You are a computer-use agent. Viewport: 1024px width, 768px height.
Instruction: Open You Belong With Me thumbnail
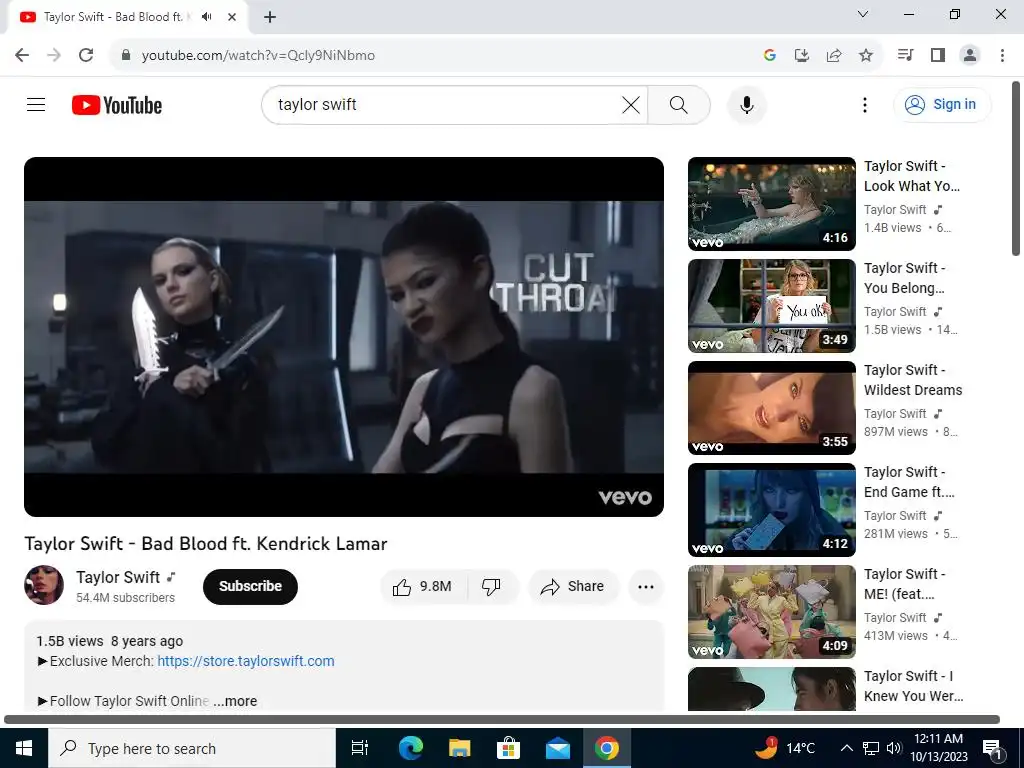tap(771, 306)
